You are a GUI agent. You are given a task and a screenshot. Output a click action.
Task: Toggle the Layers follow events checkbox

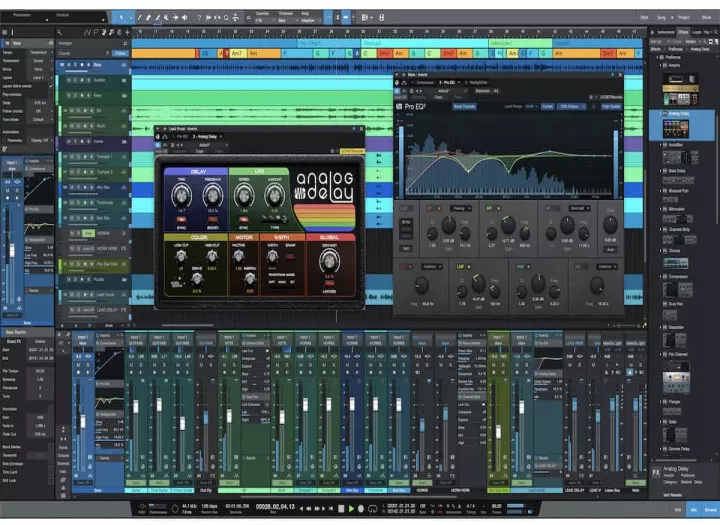point(51,86)
